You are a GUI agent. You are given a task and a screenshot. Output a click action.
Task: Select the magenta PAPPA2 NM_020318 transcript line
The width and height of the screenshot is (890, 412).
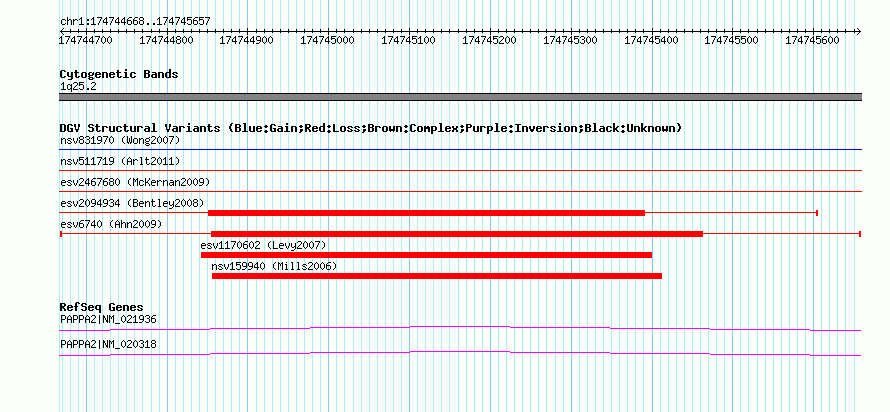coord(460,354)
